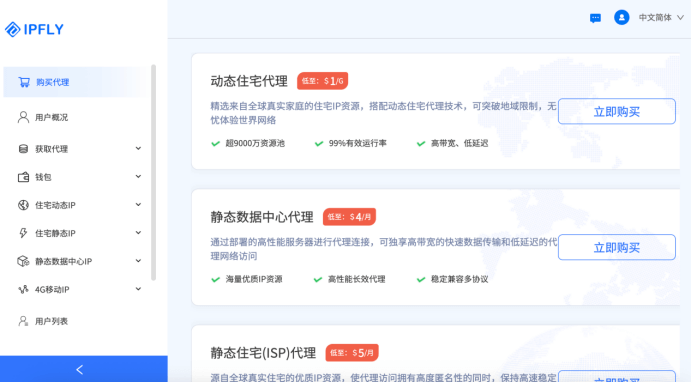Collapse the sidebar with the left arrow
The image size is (692, 383).
pos(80,369)
